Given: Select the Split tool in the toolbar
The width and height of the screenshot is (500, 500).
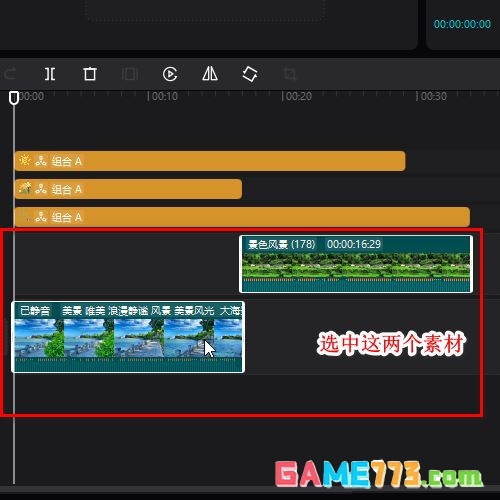Looking at the screenshot, I should point(50,74).
